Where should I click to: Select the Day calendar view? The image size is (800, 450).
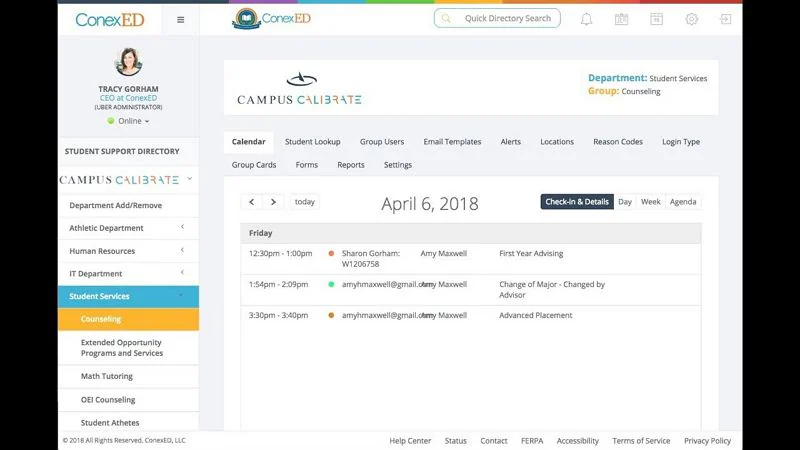pos(625,202)
